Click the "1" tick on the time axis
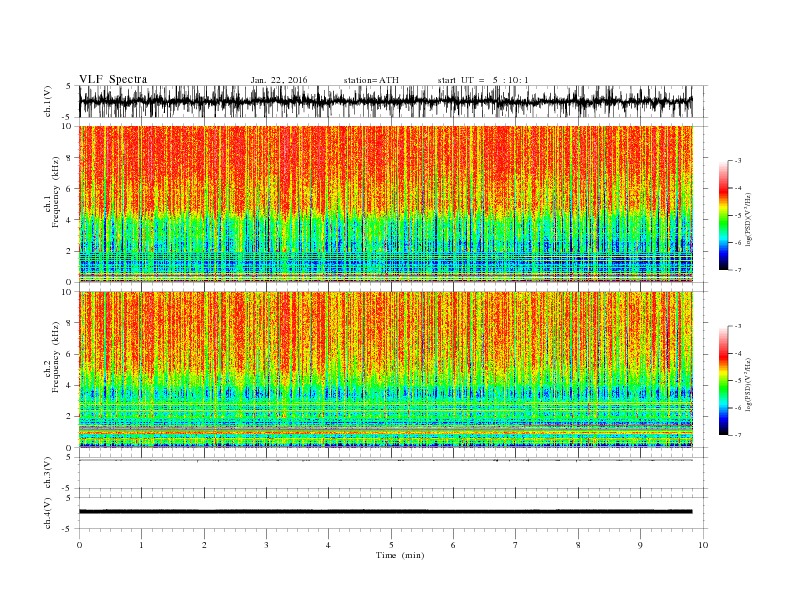This screenshot has height=612, width=792. tap(141, 545)
